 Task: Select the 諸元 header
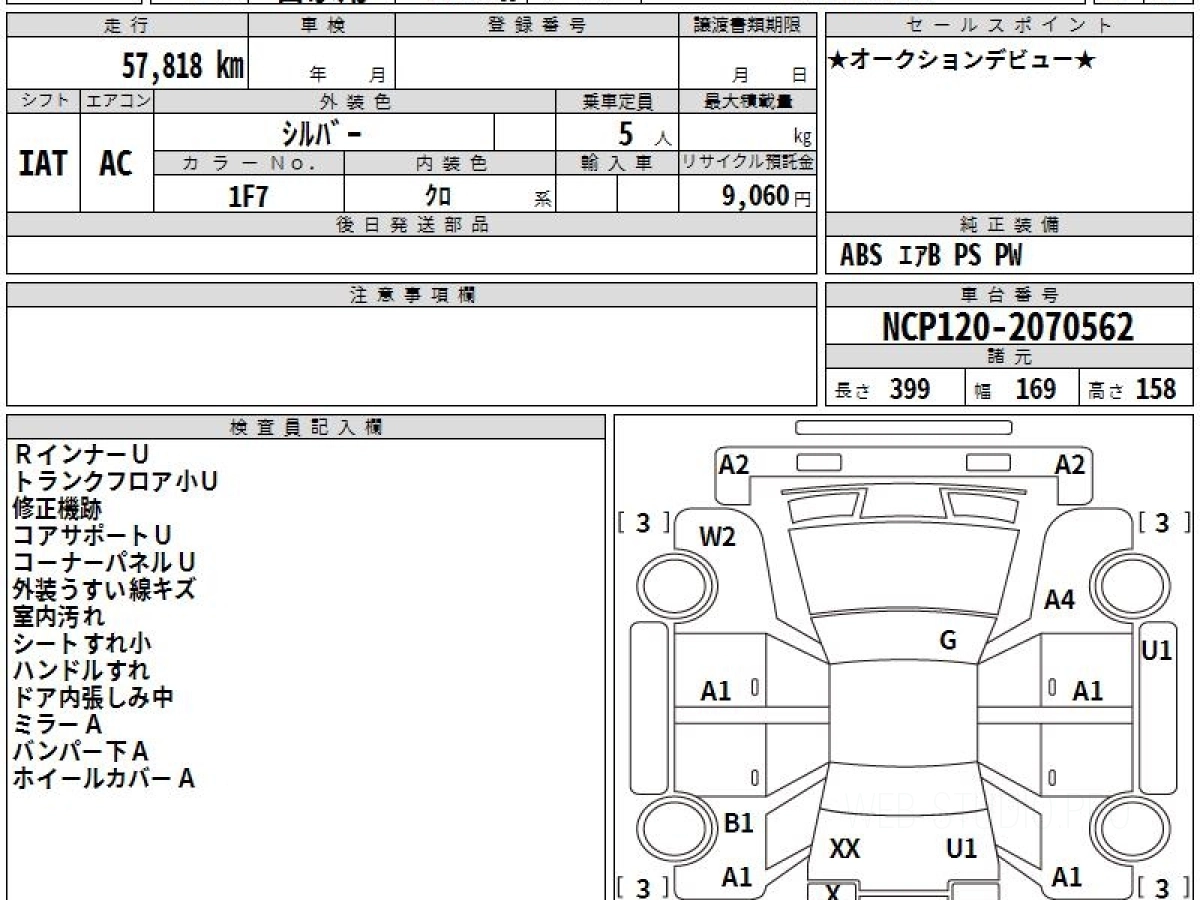pyautogui.click(x=1009, y=357)
